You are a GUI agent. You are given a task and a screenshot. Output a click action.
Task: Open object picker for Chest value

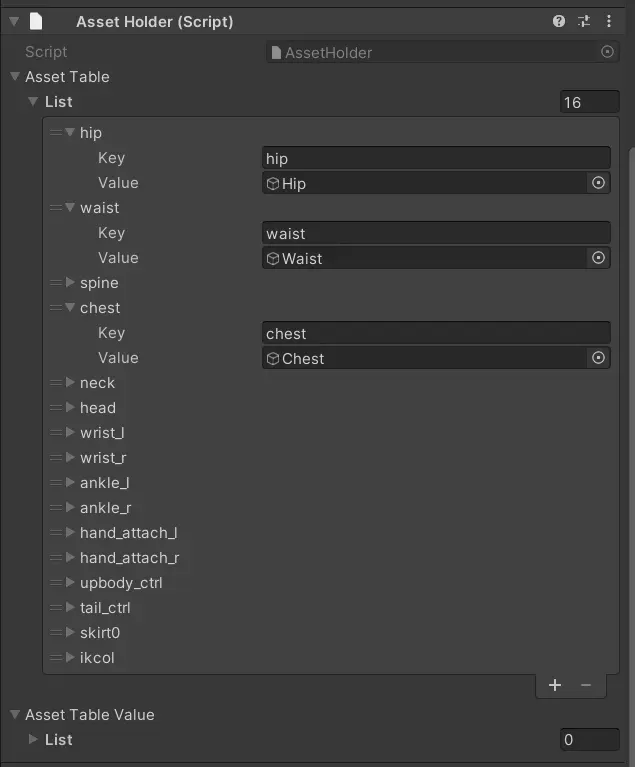pyautogui.click(x=598, y=358)
